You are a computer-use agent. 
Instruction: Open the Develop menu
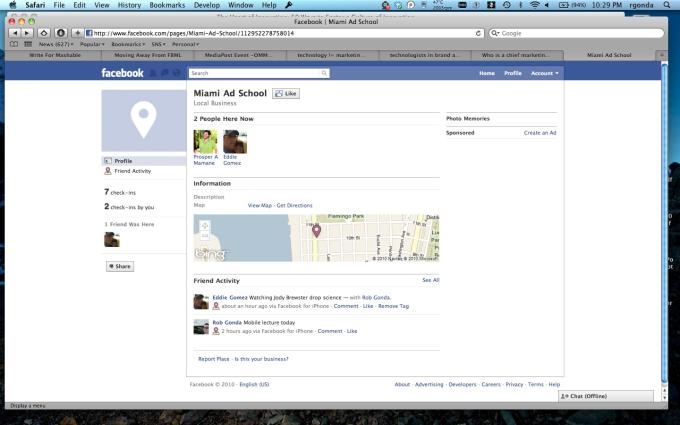[206, 5]
